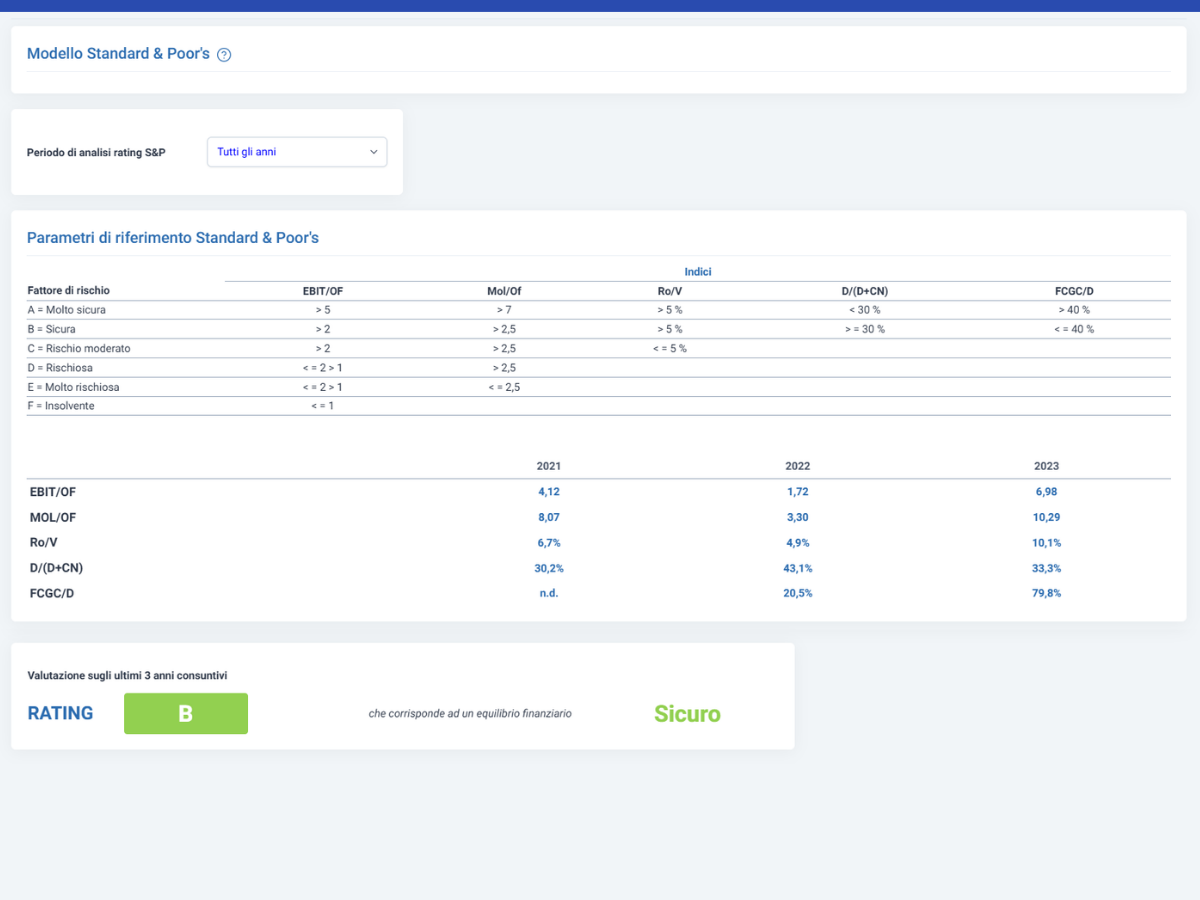This screenshot has width=1200, height=900.
Task: Click the 43,1% D/(D+CN) value for 2022
Action: coord(798,568)
